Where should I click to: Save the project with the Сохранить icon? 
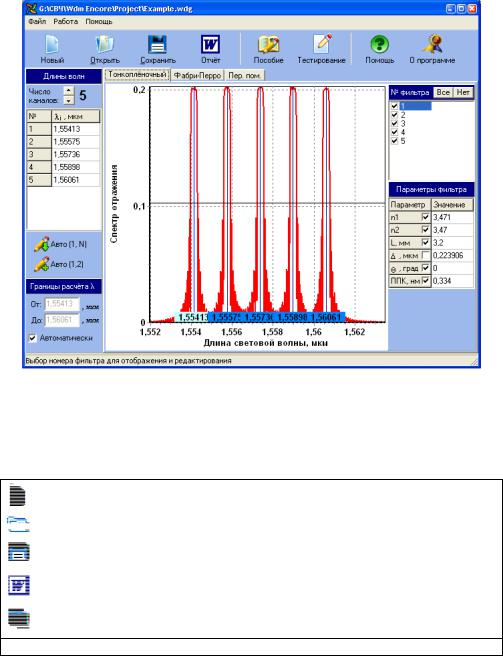(x=158, y=45)
